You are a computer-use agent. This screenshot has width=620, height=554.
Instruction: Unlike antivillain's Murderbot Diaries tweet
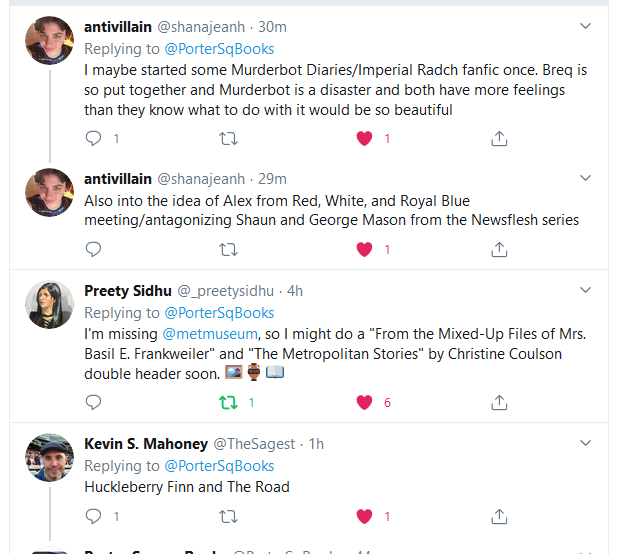pyautogui.click(x=365, y=139)
